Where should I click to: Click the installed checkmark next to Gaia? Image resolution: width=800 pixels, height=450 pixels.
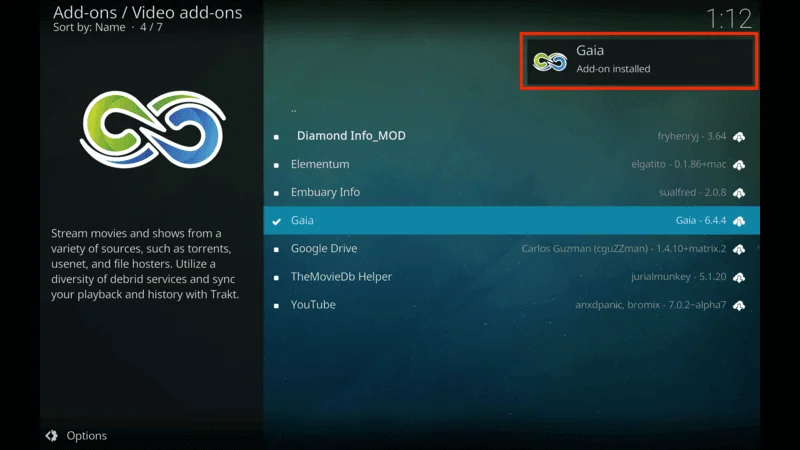[x=277, y=221]
